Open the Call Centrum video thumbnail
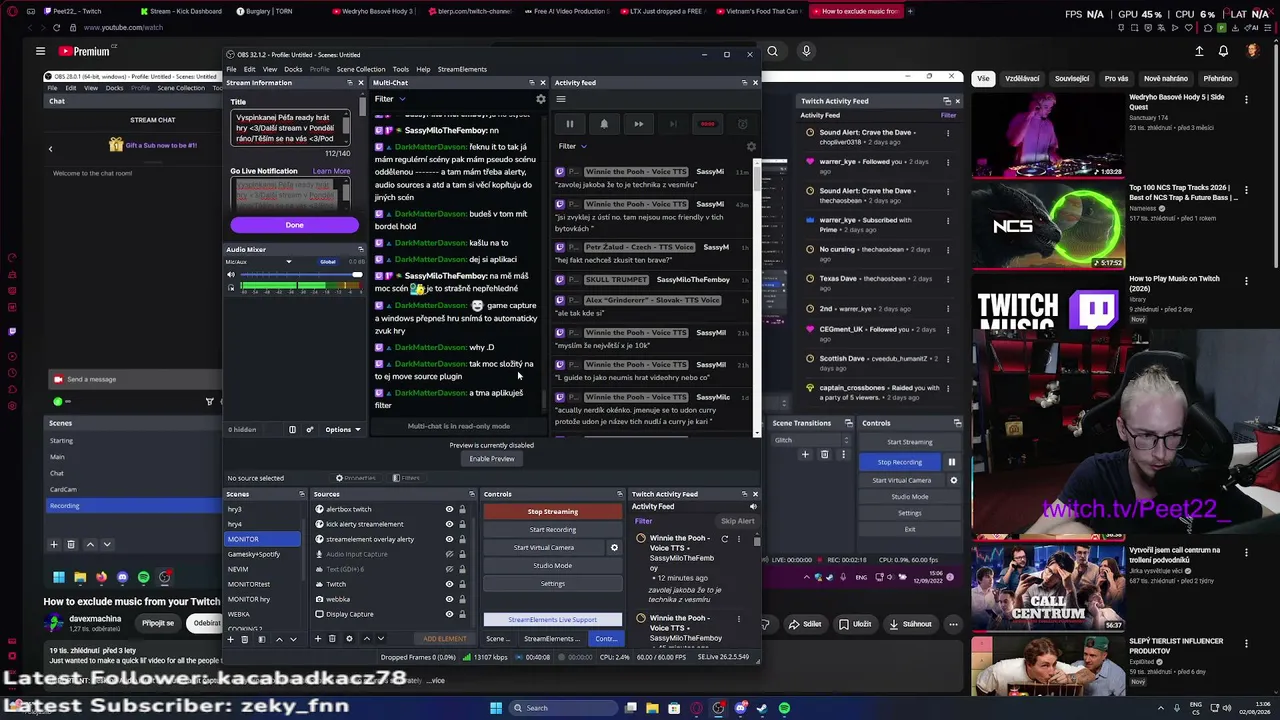 (x=1048, y=589)
